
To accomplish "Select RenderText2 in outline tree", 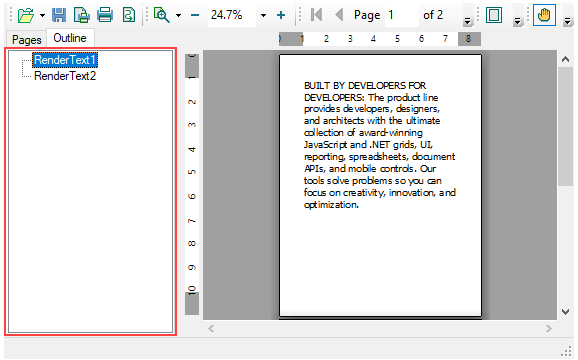I will pos(65,76).
